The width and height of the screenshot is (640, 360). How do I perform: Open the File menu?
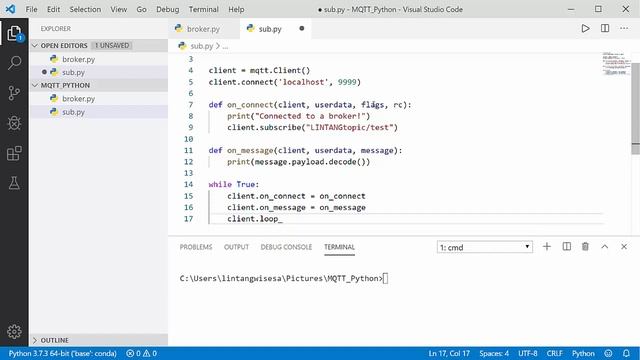(x=31, y=9)
